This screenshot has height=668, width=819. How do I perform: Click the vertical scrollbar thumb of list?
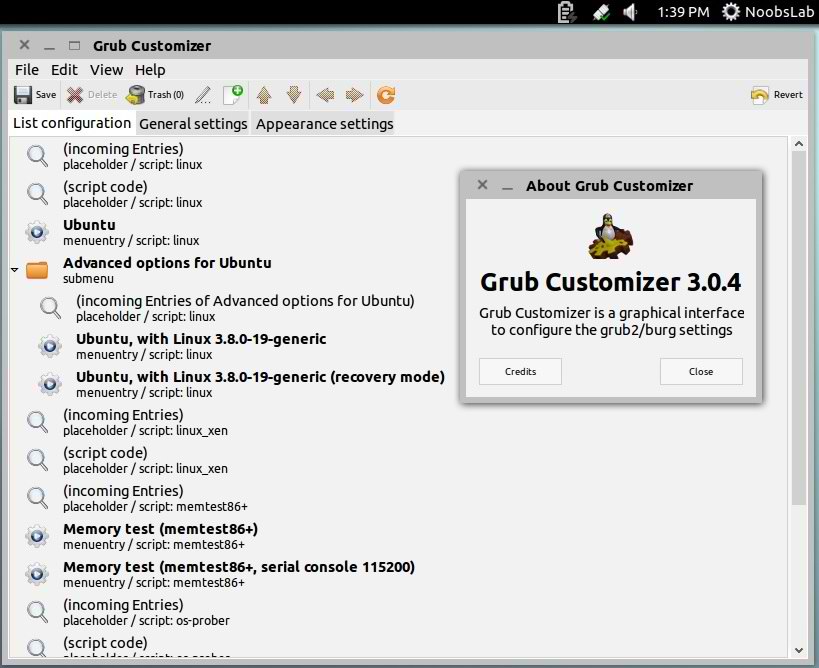click(799, 328)
